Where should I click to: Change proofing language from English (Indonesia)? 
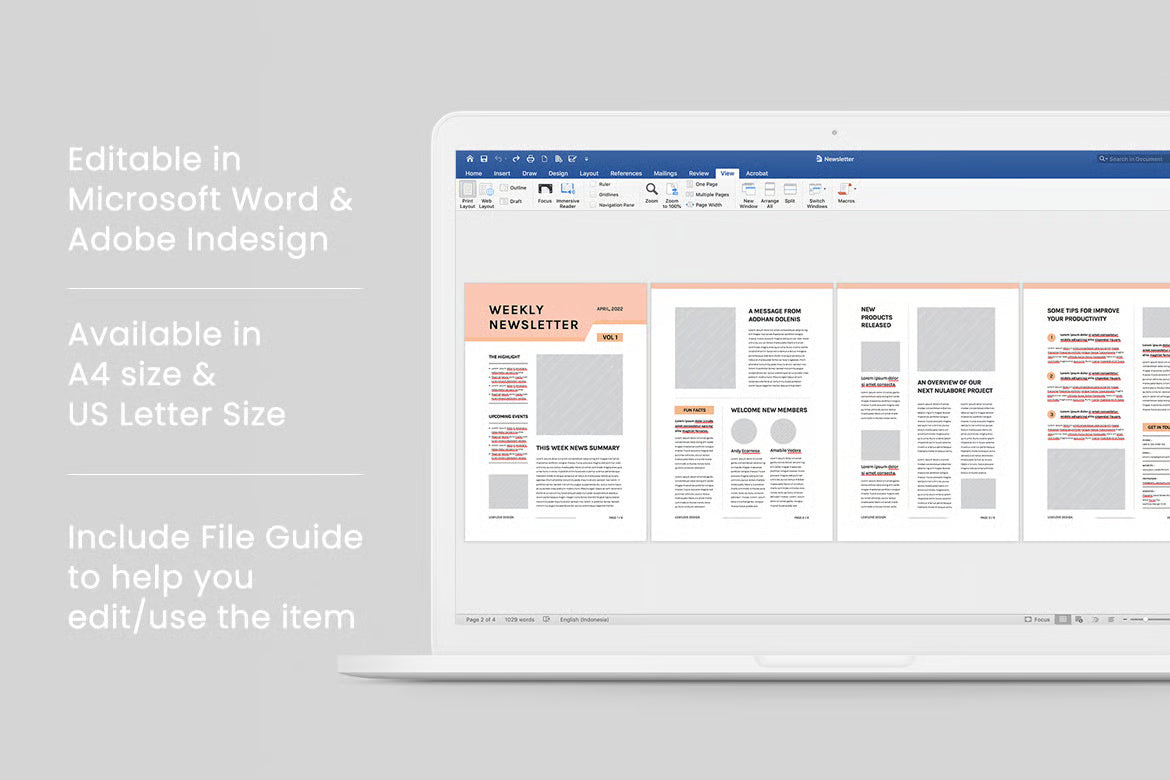point(585,619)
